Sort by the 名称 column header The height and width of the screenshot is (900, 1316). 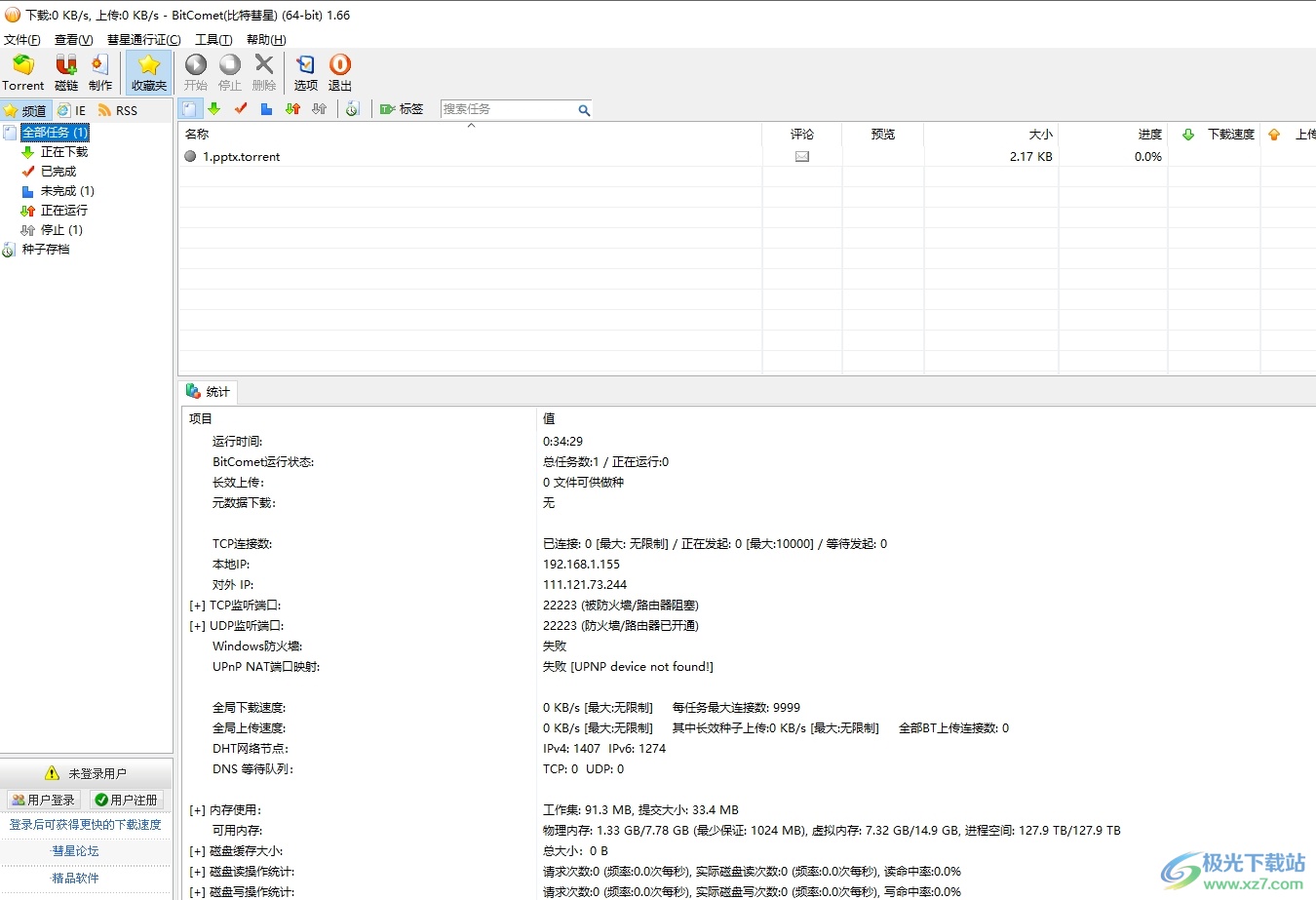pyautogui.click(x=470, y=135)
